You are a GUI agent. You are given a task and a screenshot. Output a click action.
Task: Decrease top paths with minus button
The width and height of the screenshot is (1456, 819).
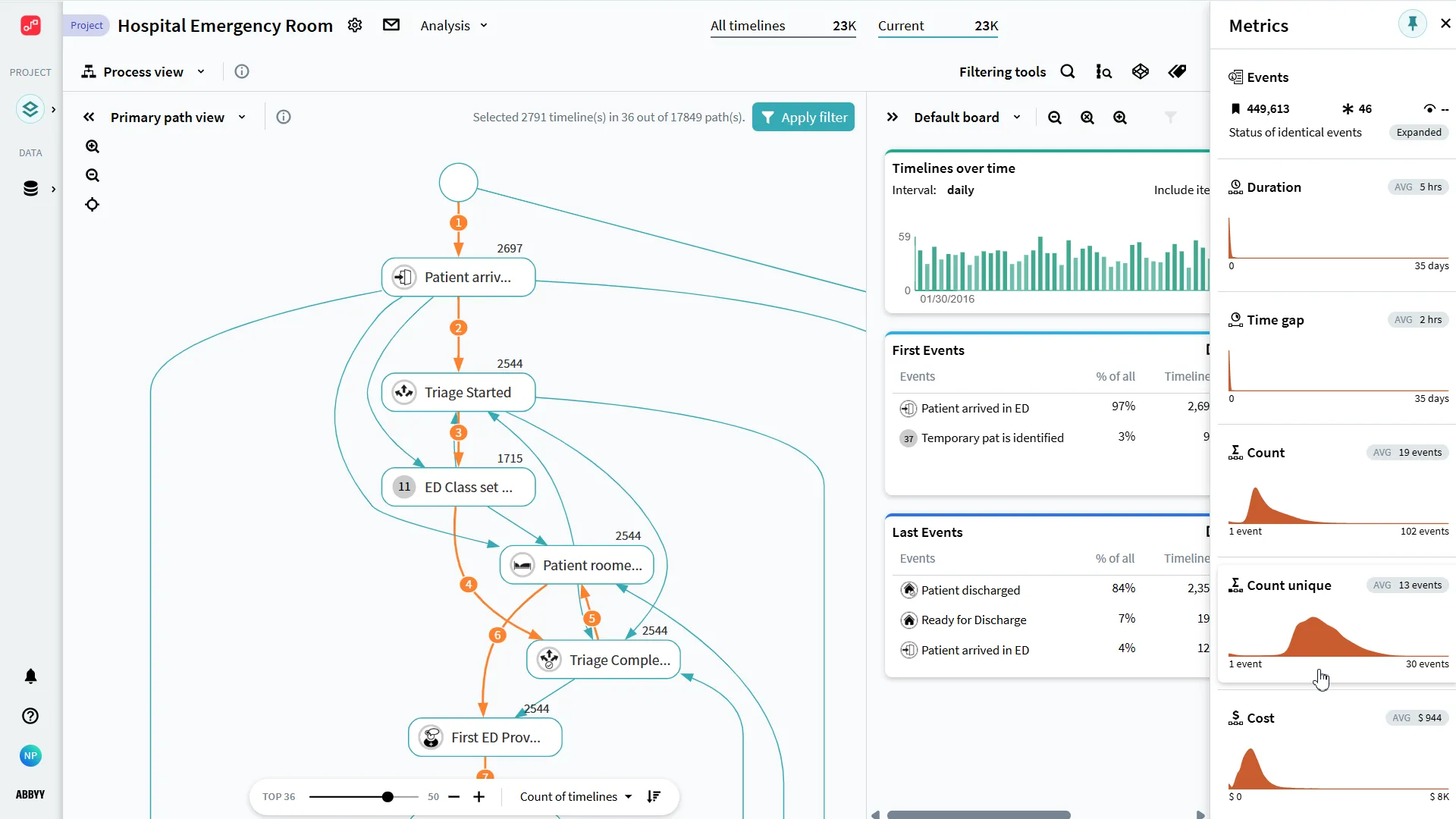(x=454, y=796)
